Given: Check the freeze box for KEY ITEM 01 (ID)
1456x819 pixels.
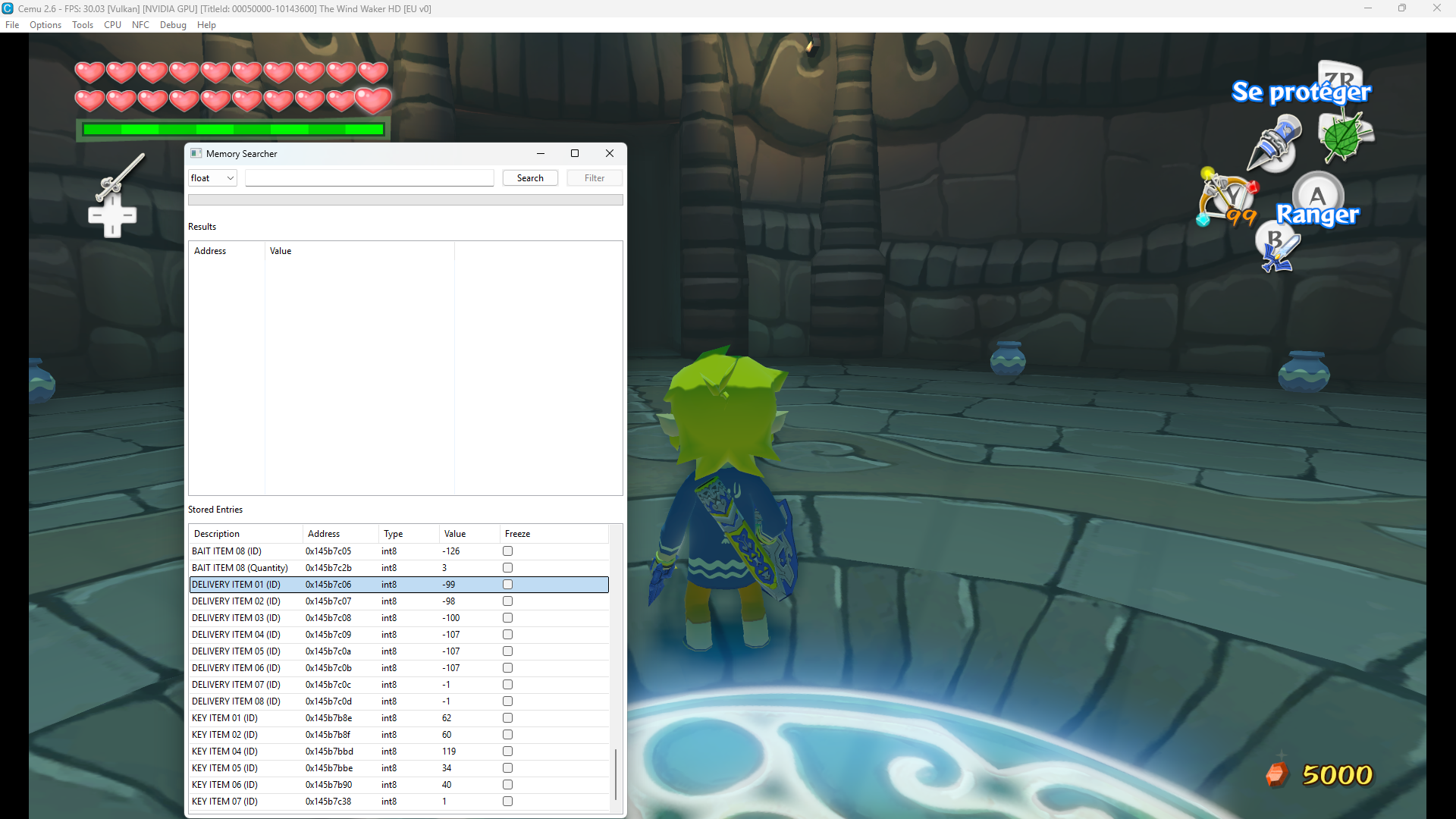Looking at the screenshot, I should coord(507,718).
